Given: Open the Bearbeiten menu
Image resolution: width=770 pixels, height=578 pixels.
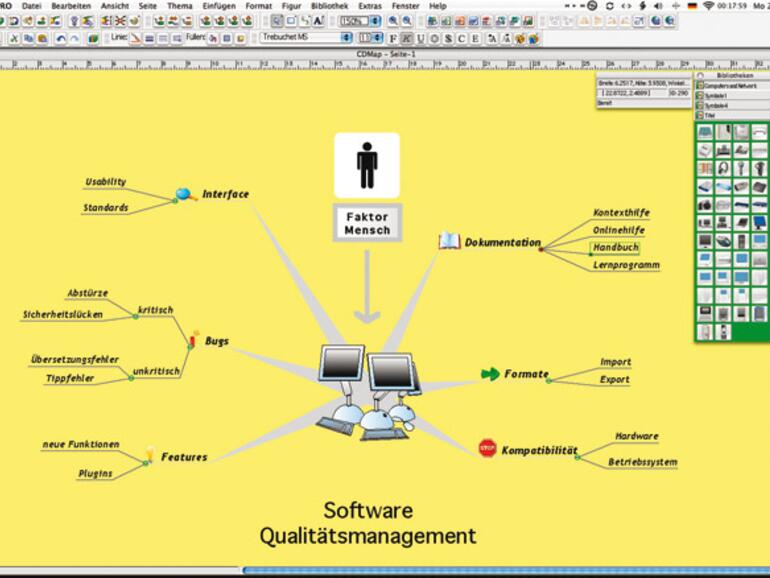Looking at the screenshot, I should (x=71, y=6).
